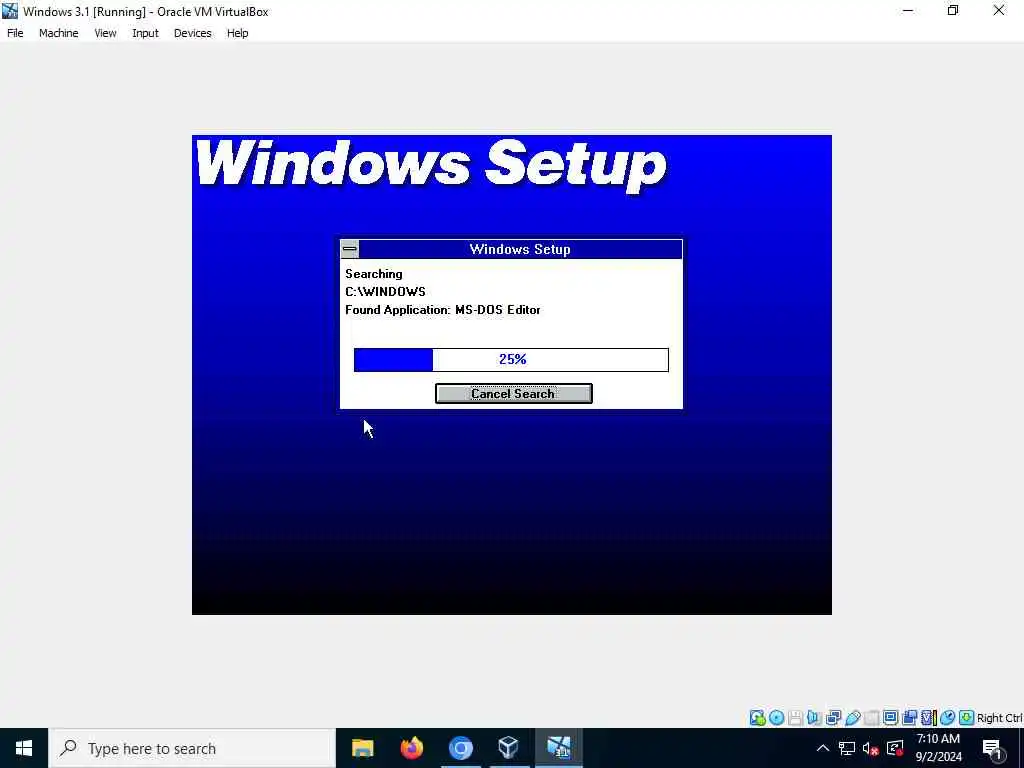Click the Cancel Search button
This screenshot has width=1024, height=768.
click(x=513, y=393)
